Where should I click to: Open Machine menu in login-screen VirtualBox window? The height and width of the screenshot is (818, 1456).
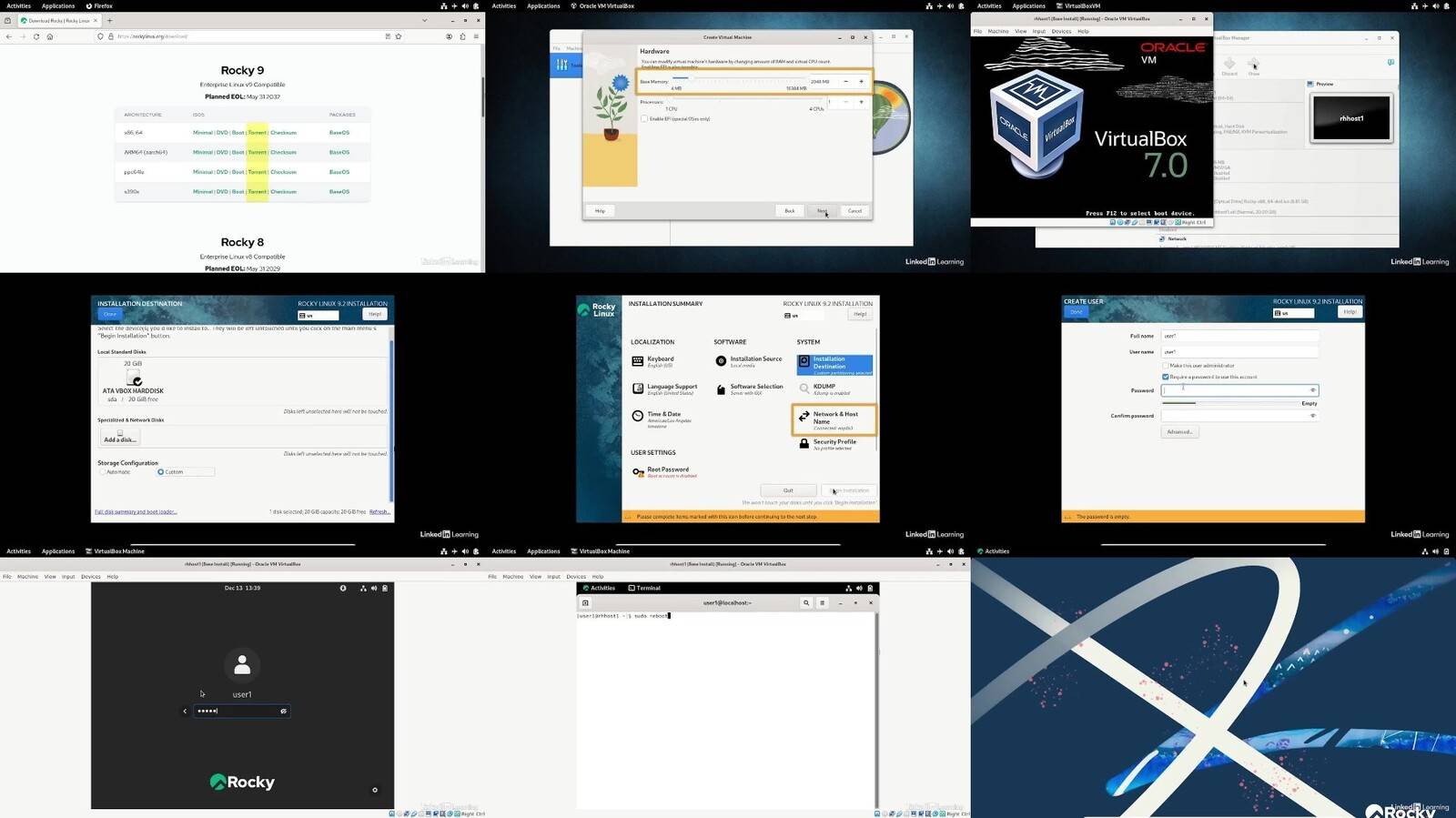[27, 577]
